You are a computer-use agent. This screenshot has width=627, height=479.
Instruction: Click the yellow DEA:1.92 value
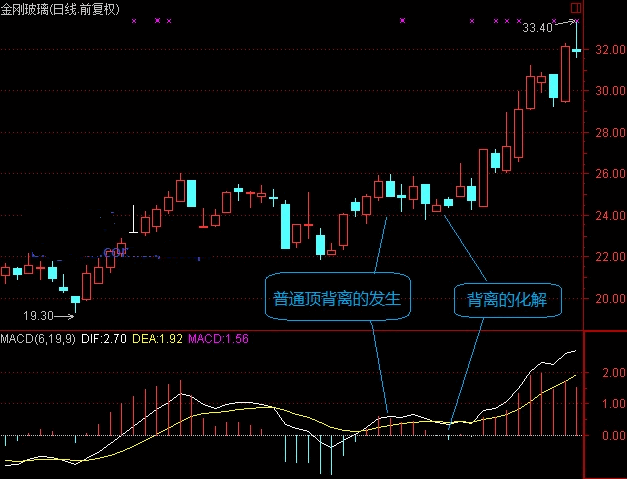(x=157, y=339)
